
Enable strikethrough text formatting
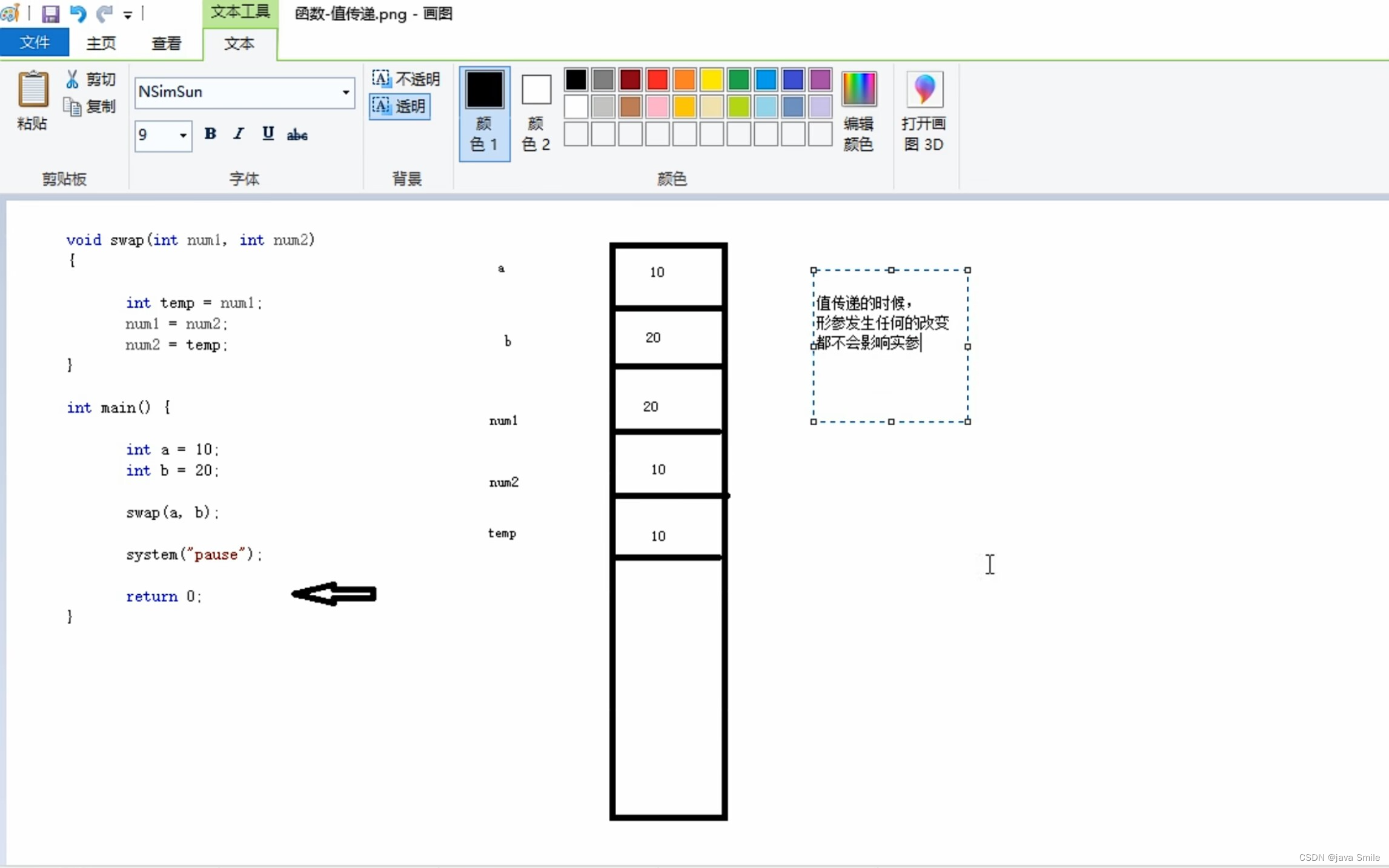pos(297,135)
